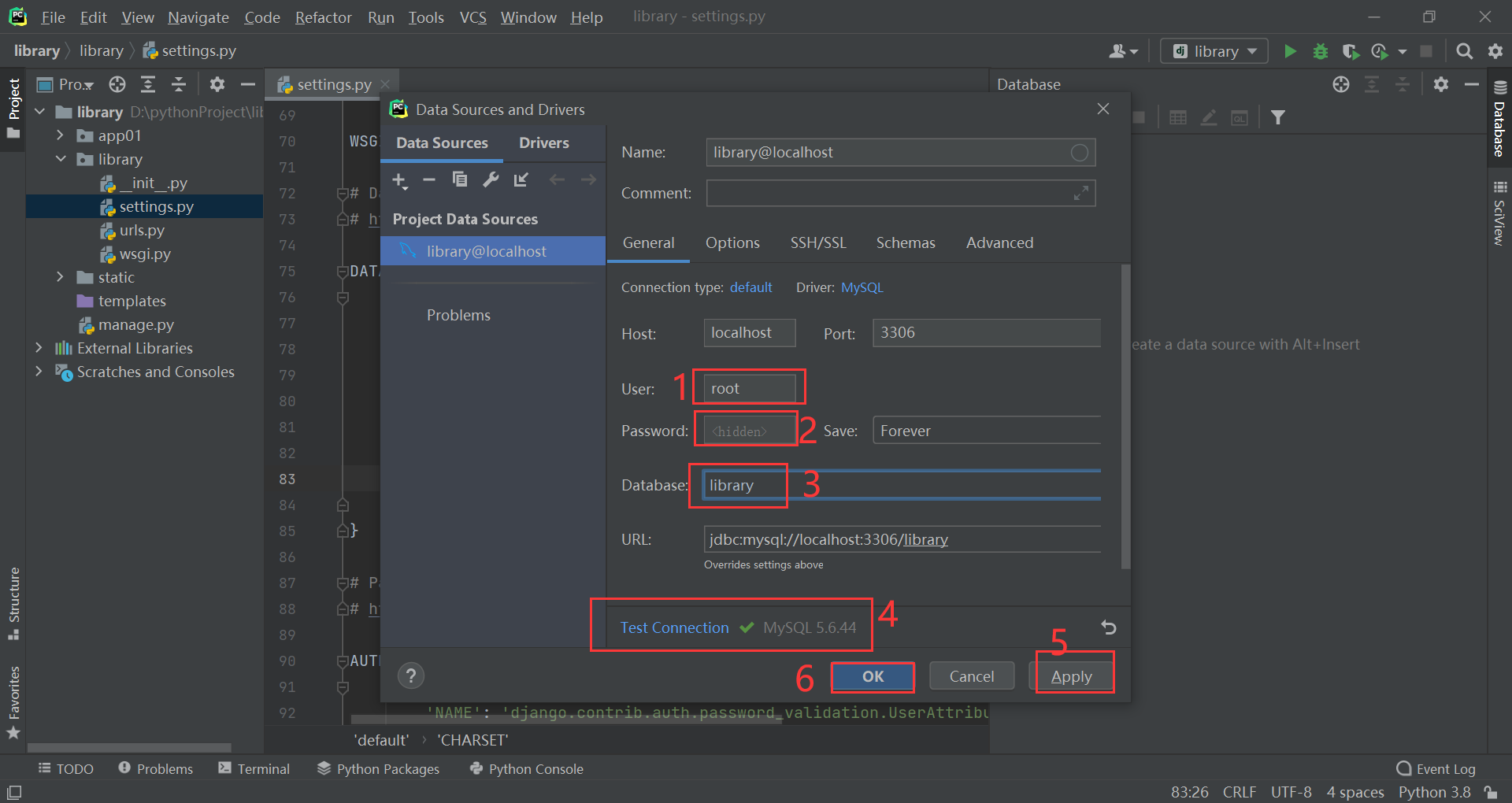Click the dialog vertical scrollbar
Image resolution: width=1512 pixels, height=803 pixels.
point(1125,416)
